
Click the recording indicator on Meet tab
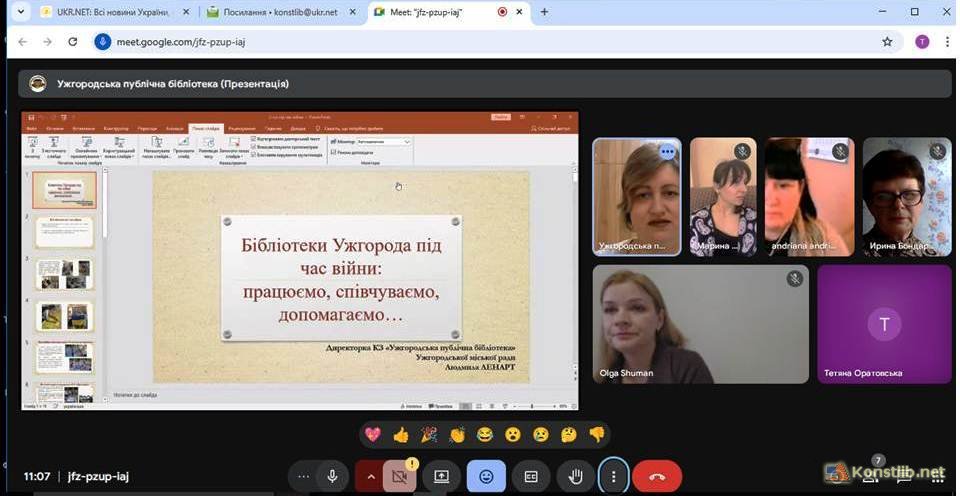coord(502,12)
